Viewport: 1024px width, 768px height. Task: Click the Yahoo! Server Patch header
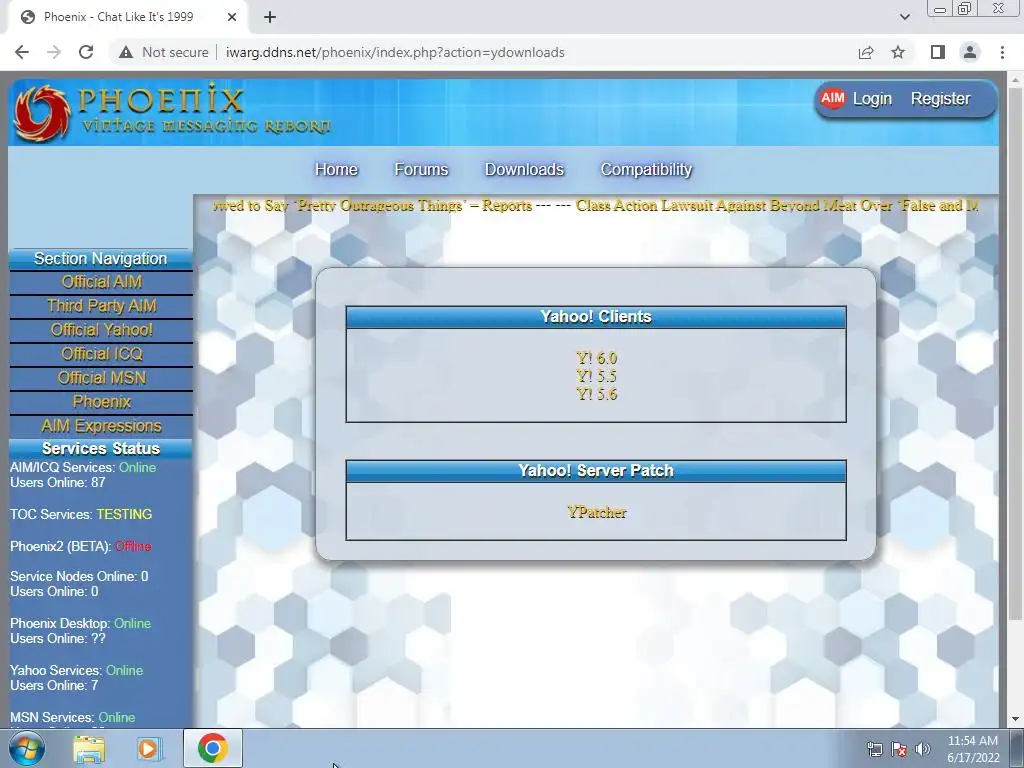point(596,471)
